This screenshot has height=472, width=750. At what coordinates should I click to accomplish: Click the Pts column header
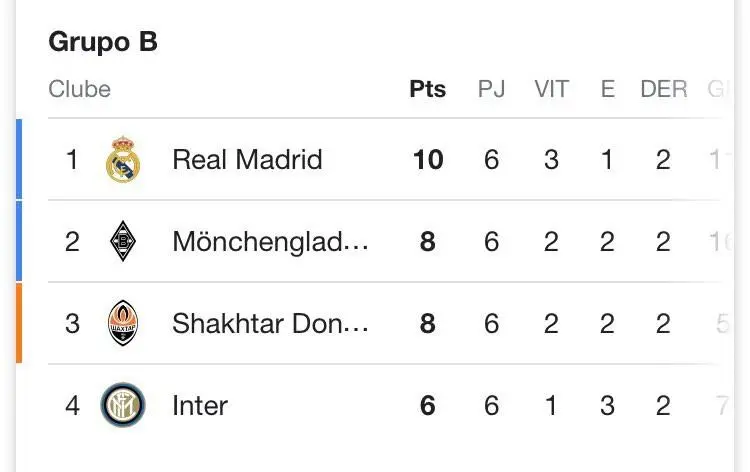click(x=428, y=89)
